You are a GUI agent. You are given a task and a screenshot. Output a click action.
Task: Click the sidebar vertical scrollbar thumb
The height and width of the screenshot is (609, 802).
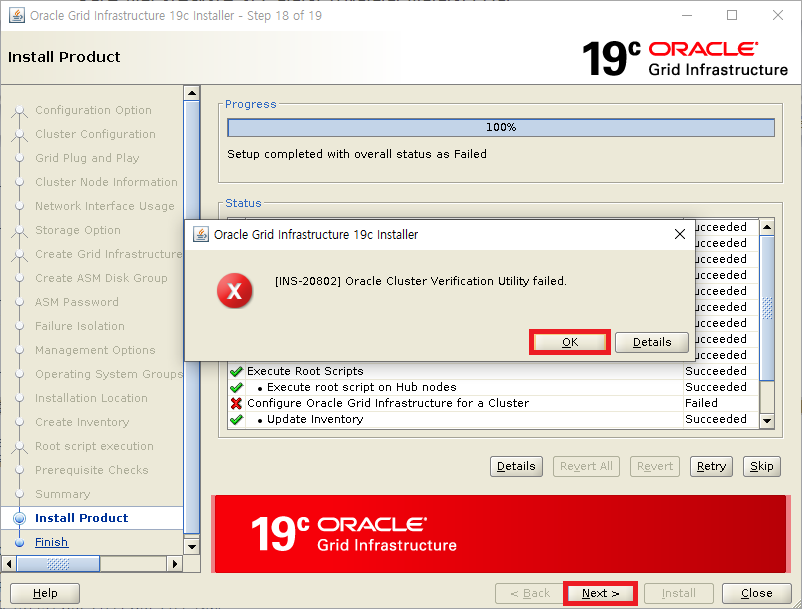point(192,317)
